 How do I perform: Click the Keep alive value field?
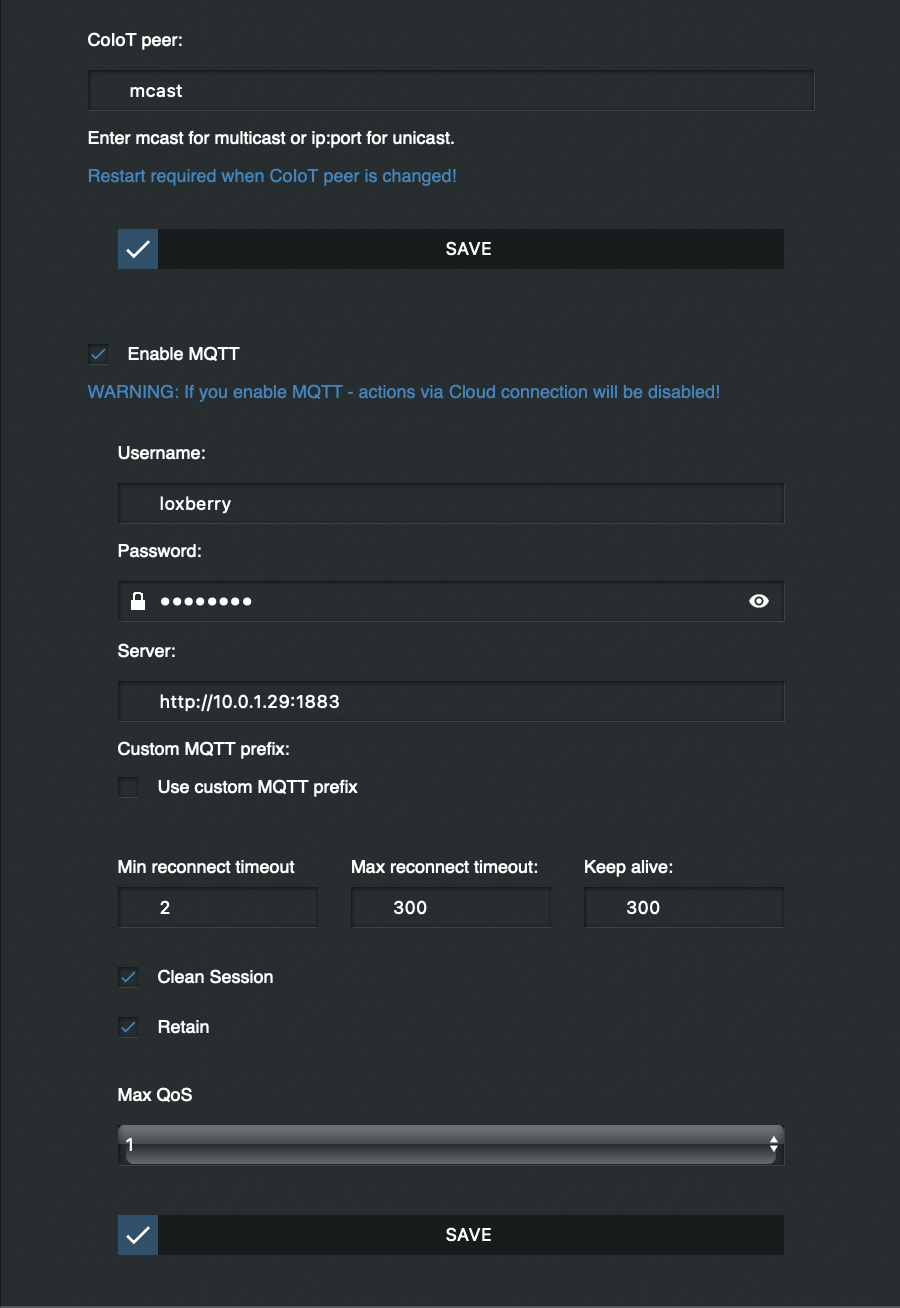[683, 908]
